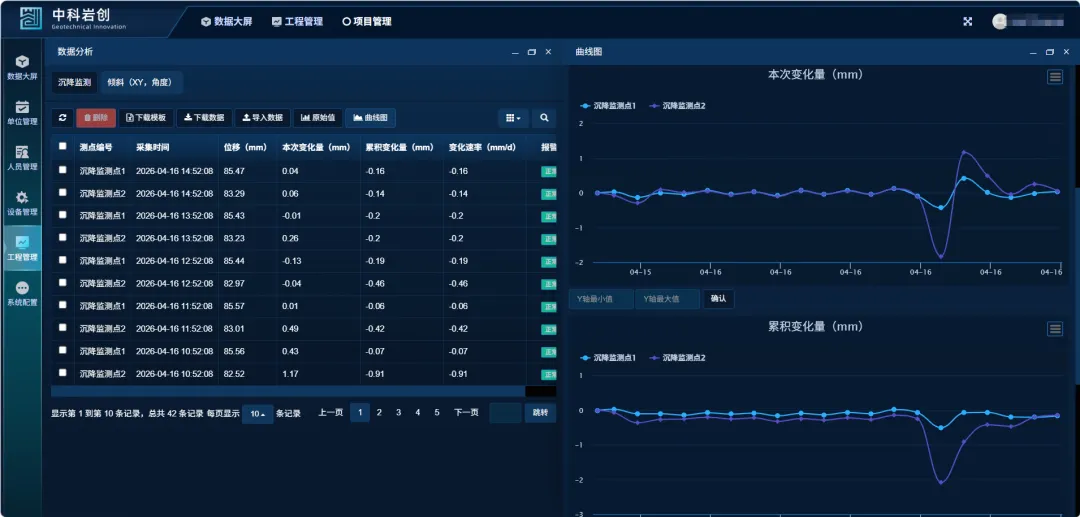Click the refresh icon in the data toolbar
Image resolution: width=1080 pixels, height=517 pixels.
(x=62, y=118)
